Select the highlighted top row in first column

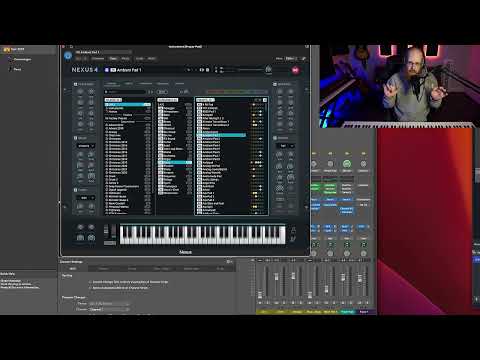coord(128,104)
